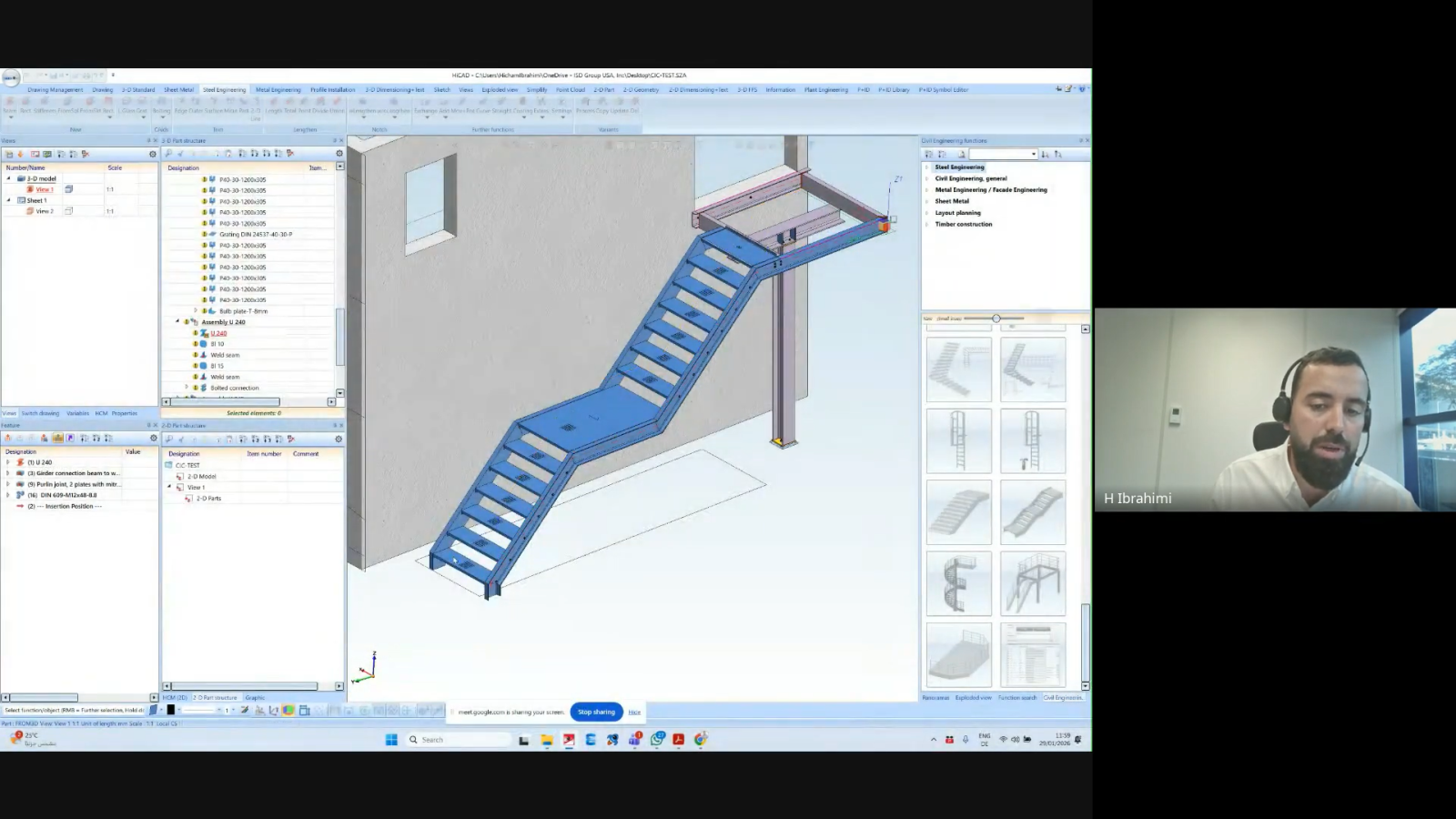Image resolution: width=1456 pixels, height=819 pixels.
Task: Click the Feature panel settings gear
Action: 154,439
